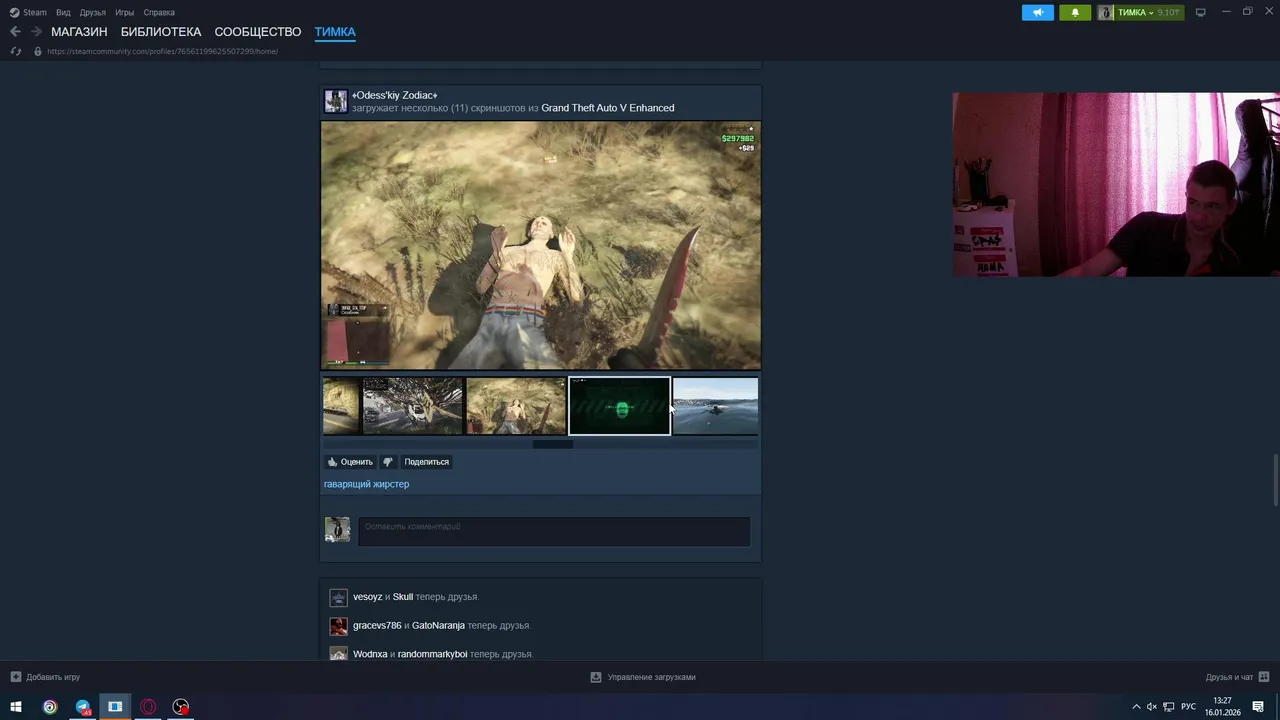Open the green notifications bell button
This screenshot has width=1280, height=720.
[x=1075, y=12]
